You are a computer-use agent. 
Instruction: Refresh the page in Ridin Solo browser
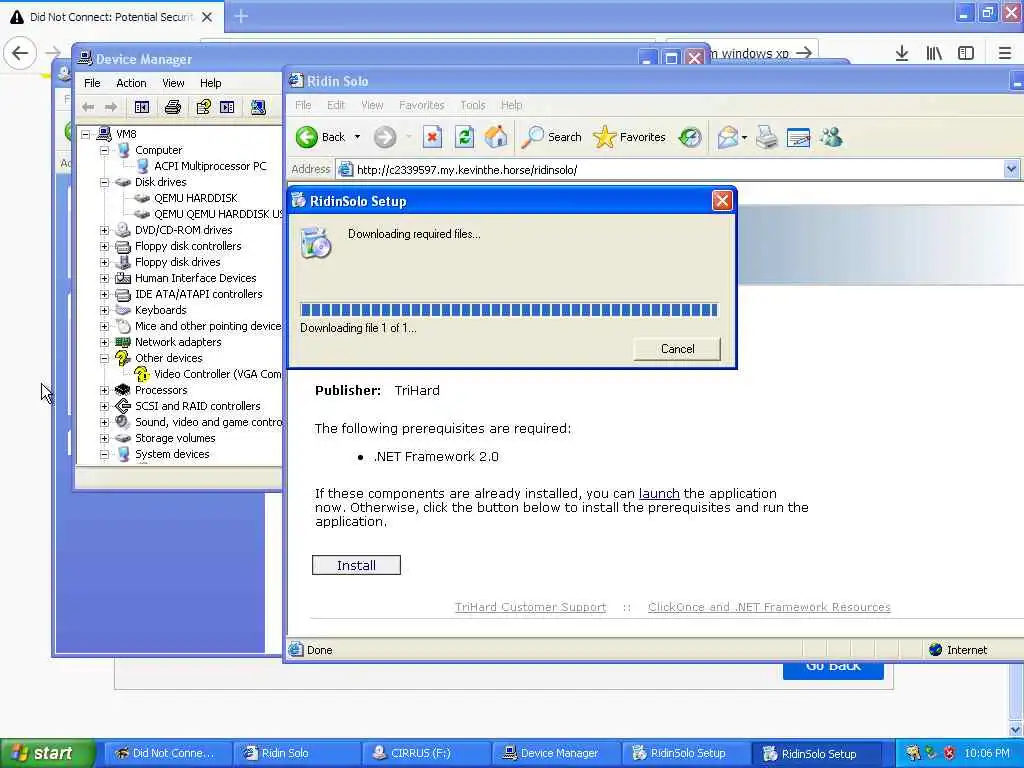click(x=464, y=137)
